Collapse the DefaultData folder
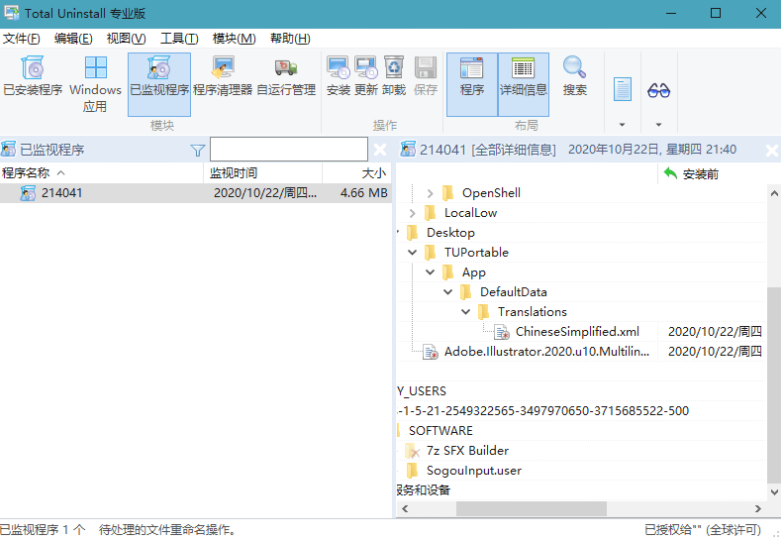The width and height of the screenshot is (781, 539). 448,292
